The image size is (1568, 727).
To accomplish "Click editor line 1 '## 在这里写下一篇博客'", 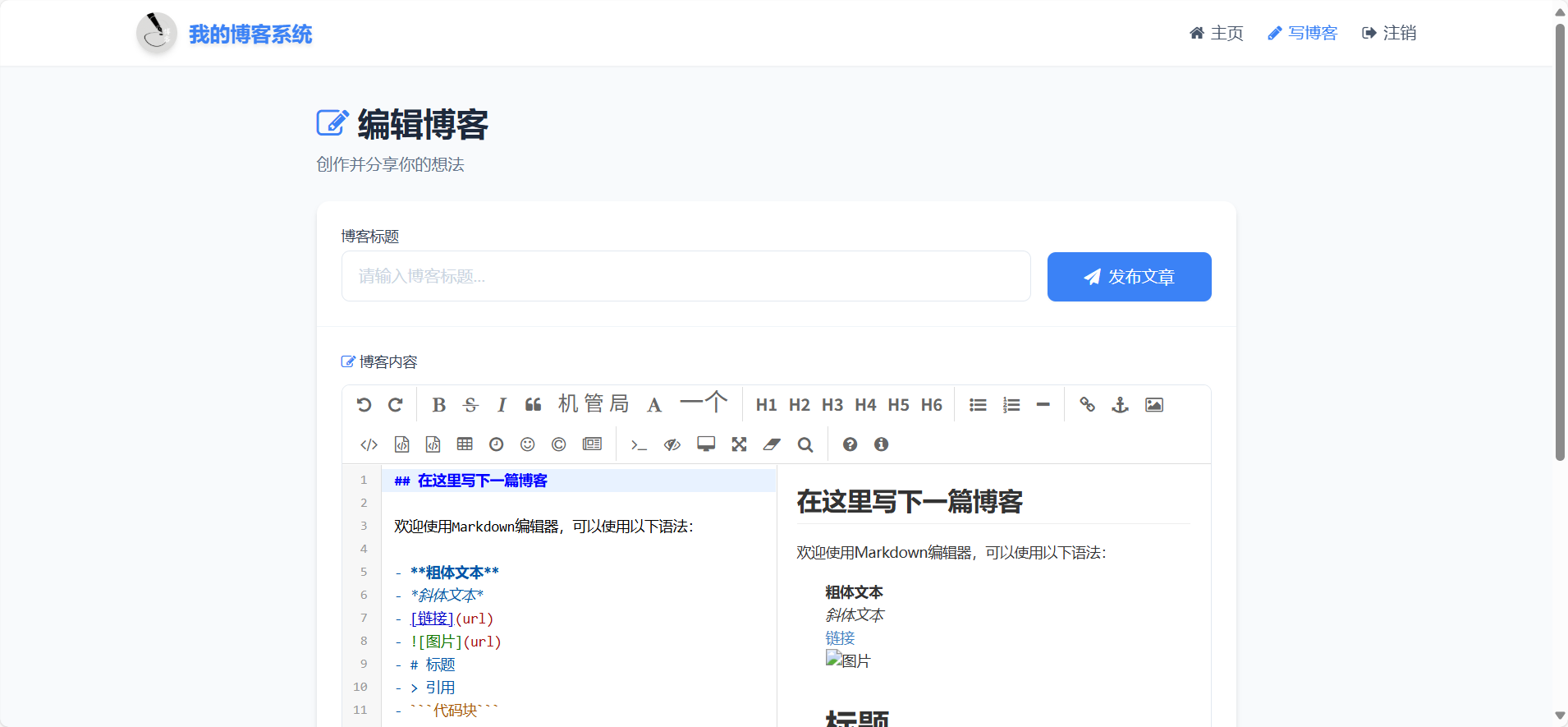I will click(470, 481).
